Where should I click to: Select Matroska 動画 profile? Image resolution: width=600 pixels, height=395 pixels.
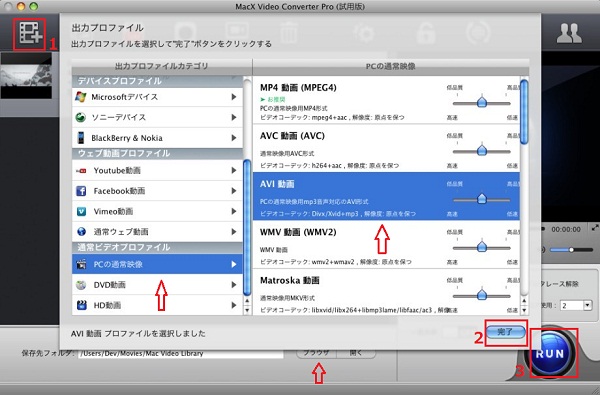[386, 292]
